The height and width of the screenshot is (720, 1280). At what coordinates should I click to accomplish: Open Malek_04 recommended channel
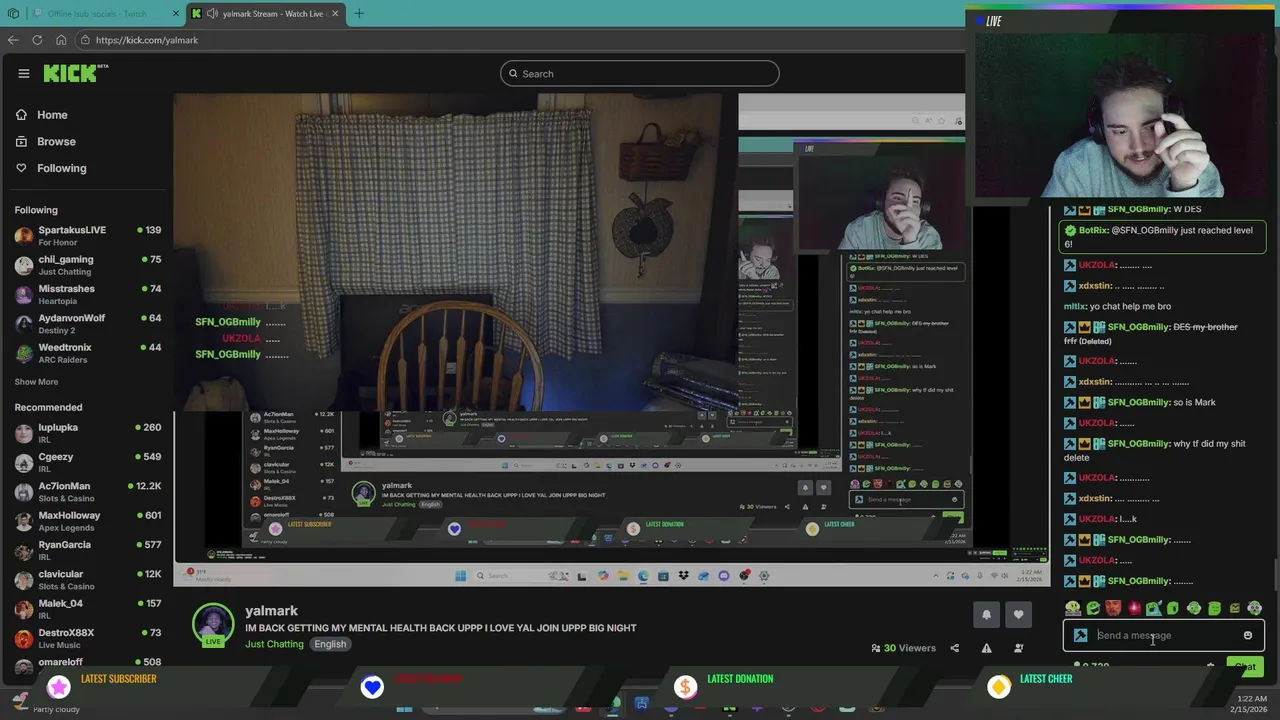pyautogui.click(x=88, y=609)
